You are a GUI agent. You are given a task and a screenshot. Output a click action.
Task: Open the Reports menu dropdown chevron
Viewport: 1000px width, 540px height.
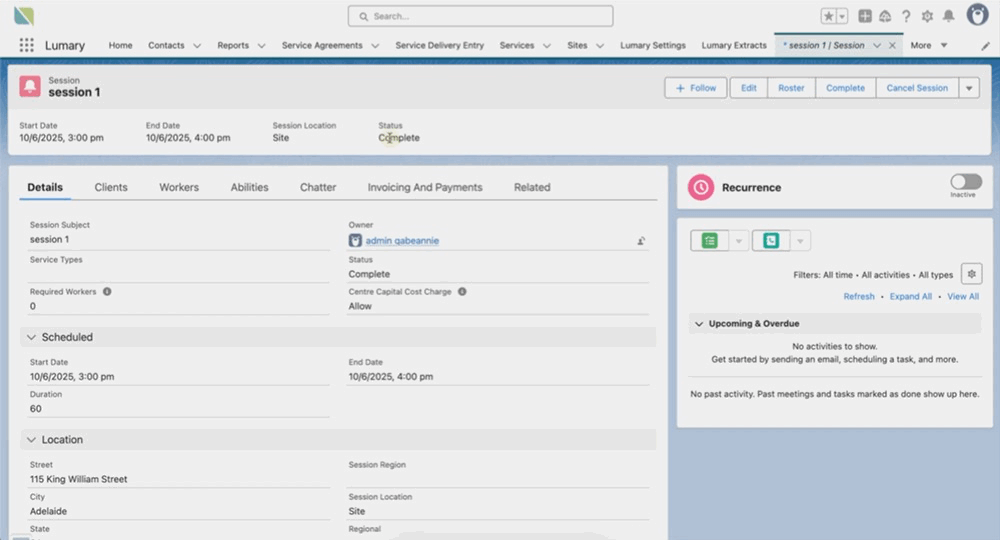[261, 46]
